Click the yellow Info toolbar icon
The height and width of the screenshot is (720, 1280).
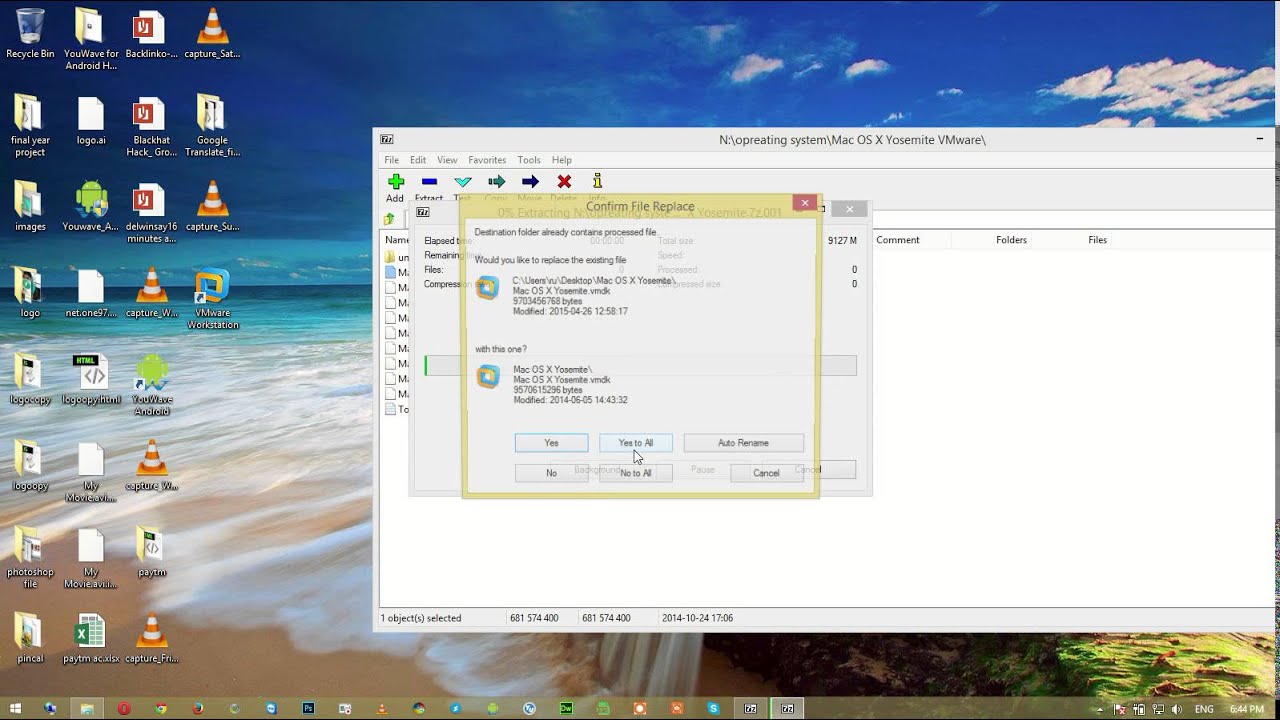[x=597, y=181]
